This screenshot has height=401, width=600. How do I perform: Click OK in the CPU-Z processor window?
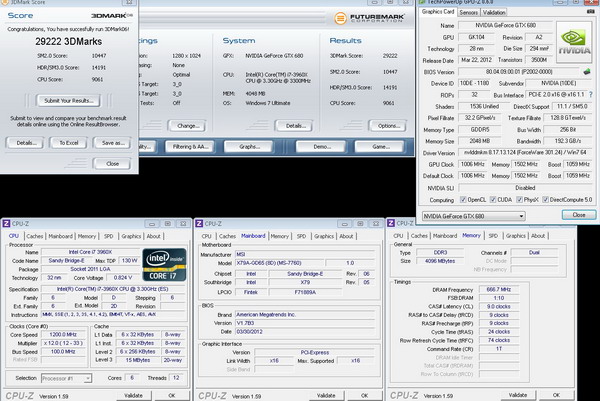(x=171, y=396)
